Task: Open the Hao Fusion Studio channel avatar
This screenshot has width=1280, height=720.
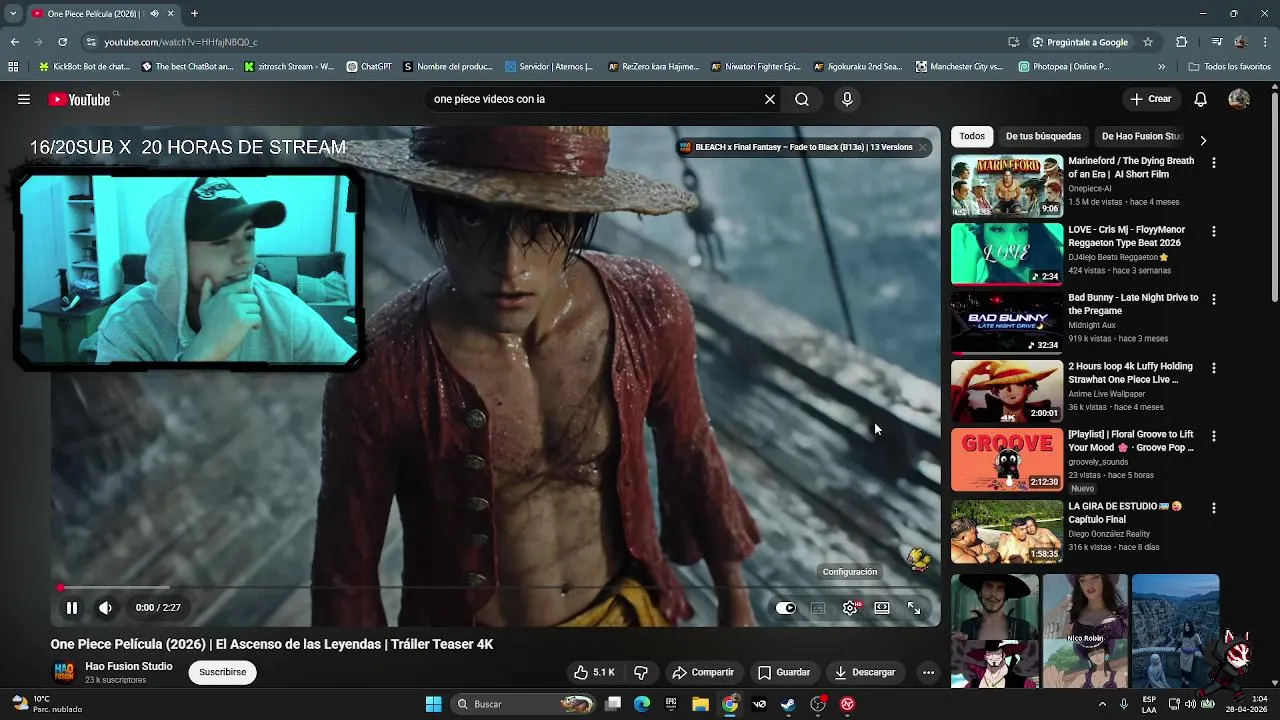Action: click(x=64, y=672)
